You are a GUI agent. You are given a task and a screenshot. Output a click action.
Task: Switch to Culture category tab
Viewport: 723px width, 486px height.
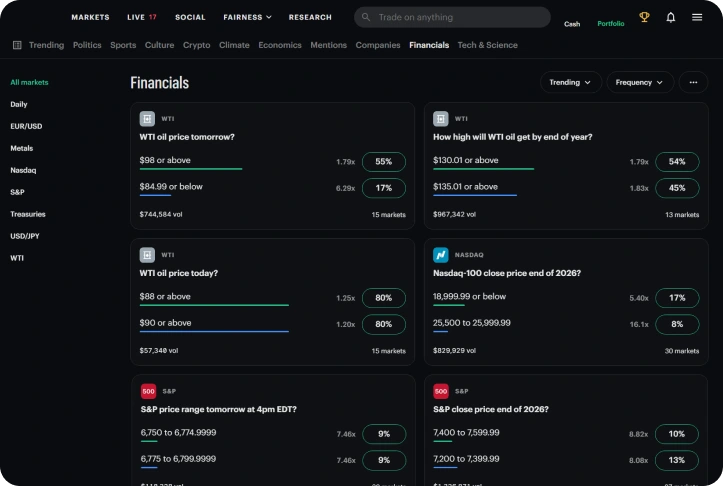(x=160, y=45)
